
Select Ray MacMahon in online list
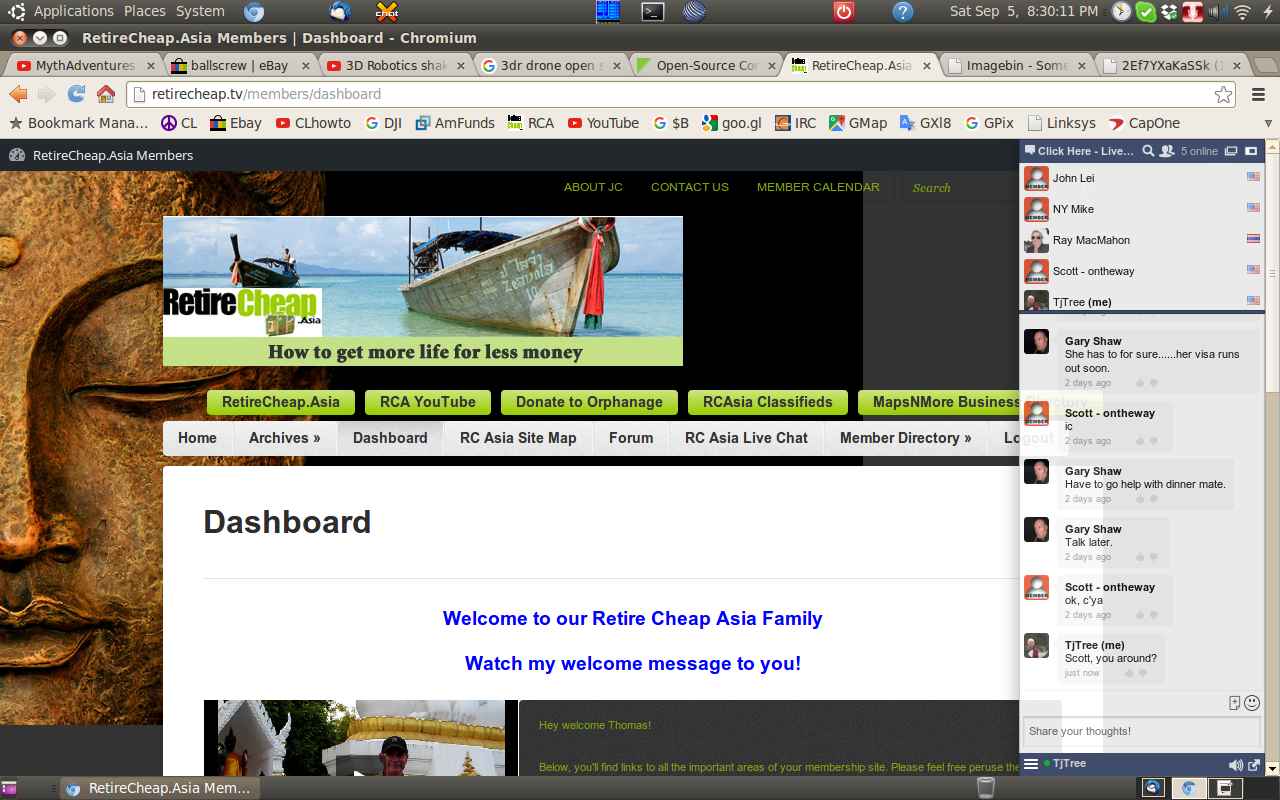(1142, 240)
